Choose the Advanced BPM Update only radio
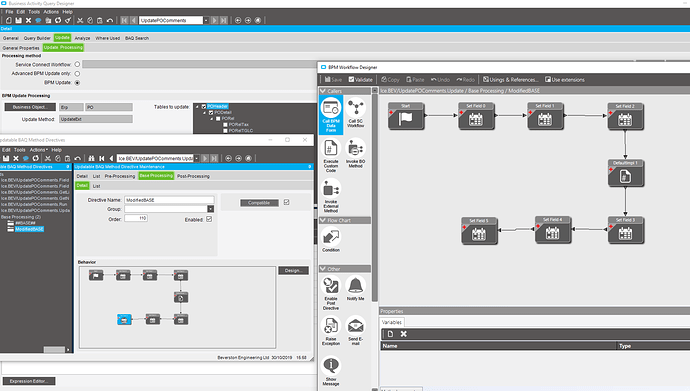 77,73
